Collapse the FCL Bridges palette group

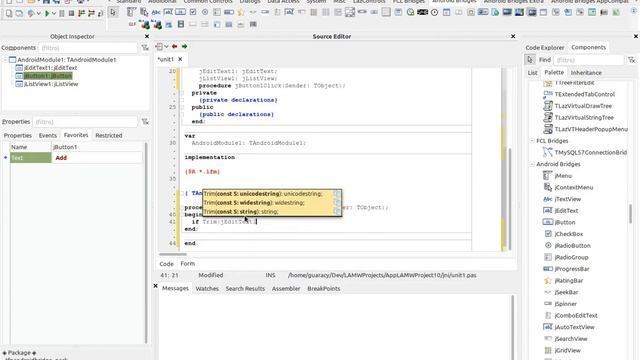coord(532,141)
